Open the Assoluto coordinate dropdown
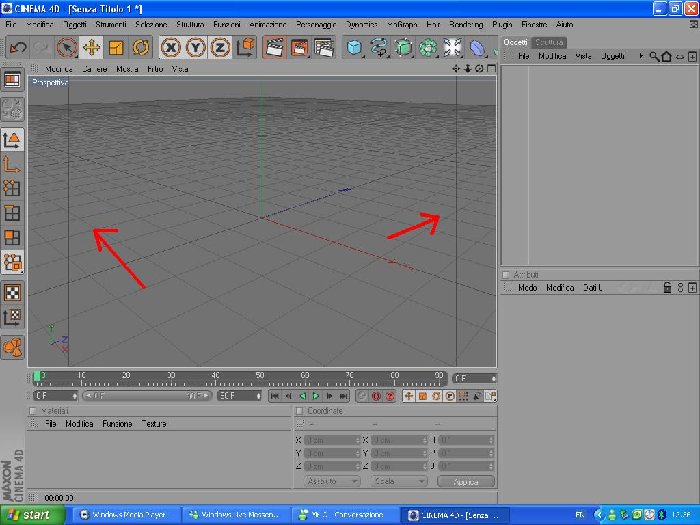The height and width of the screenshot is (525, 700). coord(332,481)
